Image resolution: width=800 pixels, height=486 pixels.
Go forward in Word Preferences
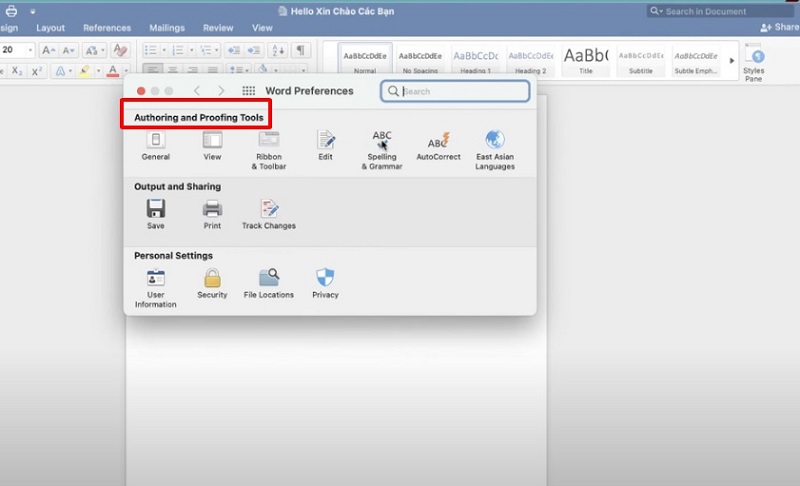[221, 91]
